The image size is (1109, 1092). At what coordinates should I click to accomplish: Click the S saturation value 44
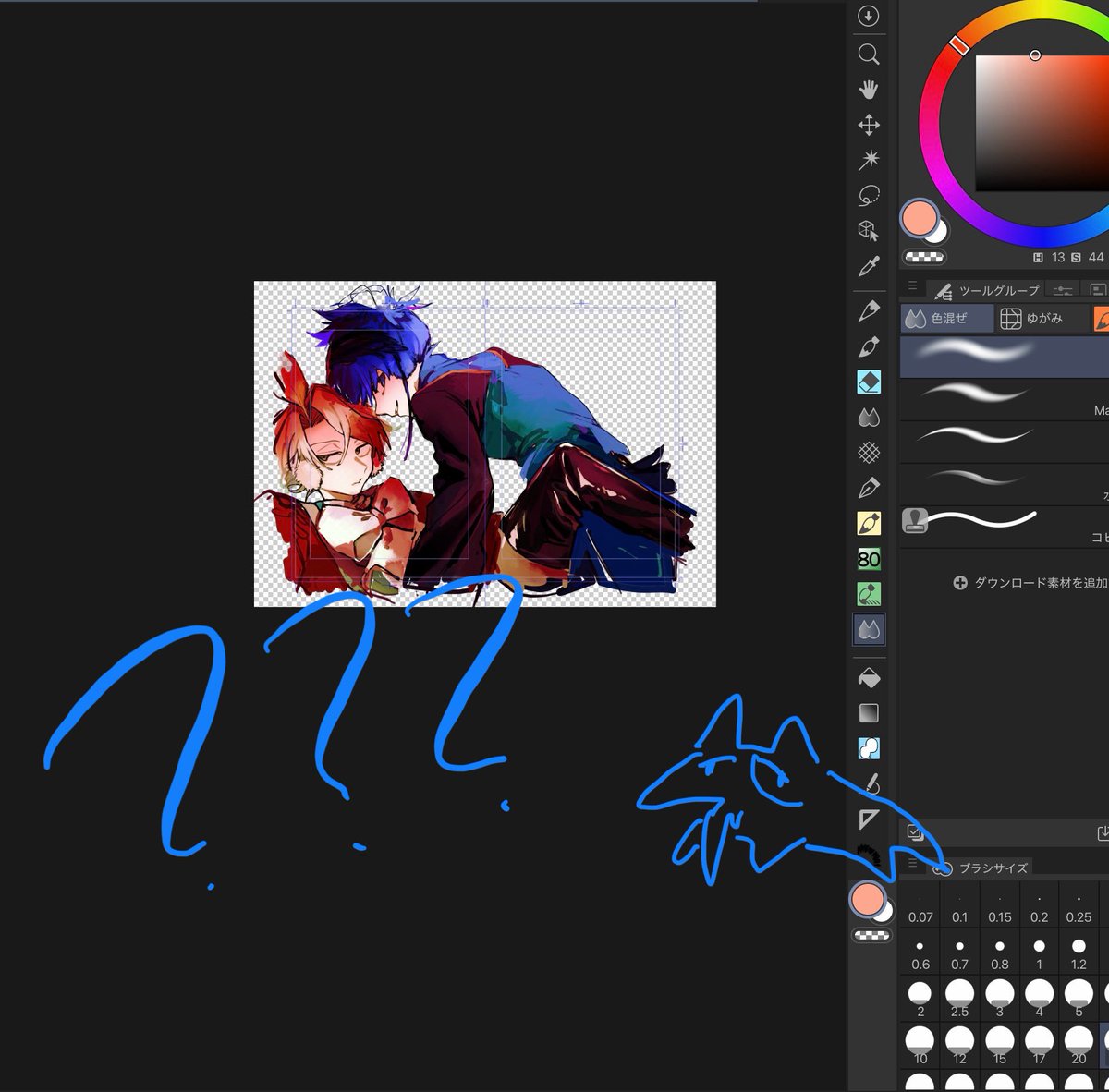pos(1096,258)
